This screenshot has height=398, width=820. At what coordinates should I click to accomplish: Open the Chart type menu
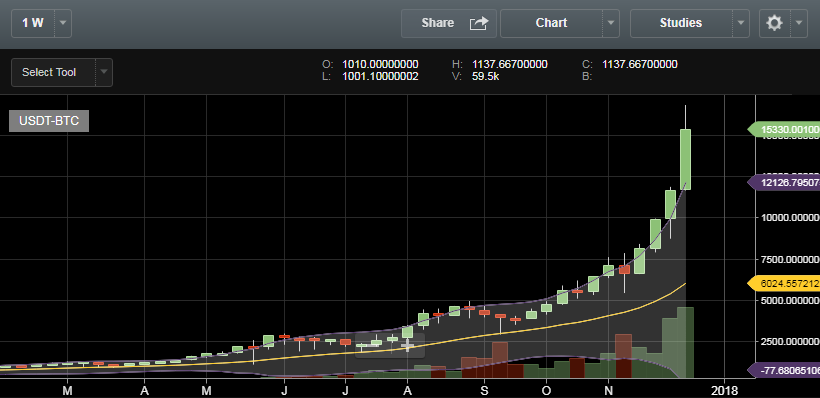[x=552, y=23]
